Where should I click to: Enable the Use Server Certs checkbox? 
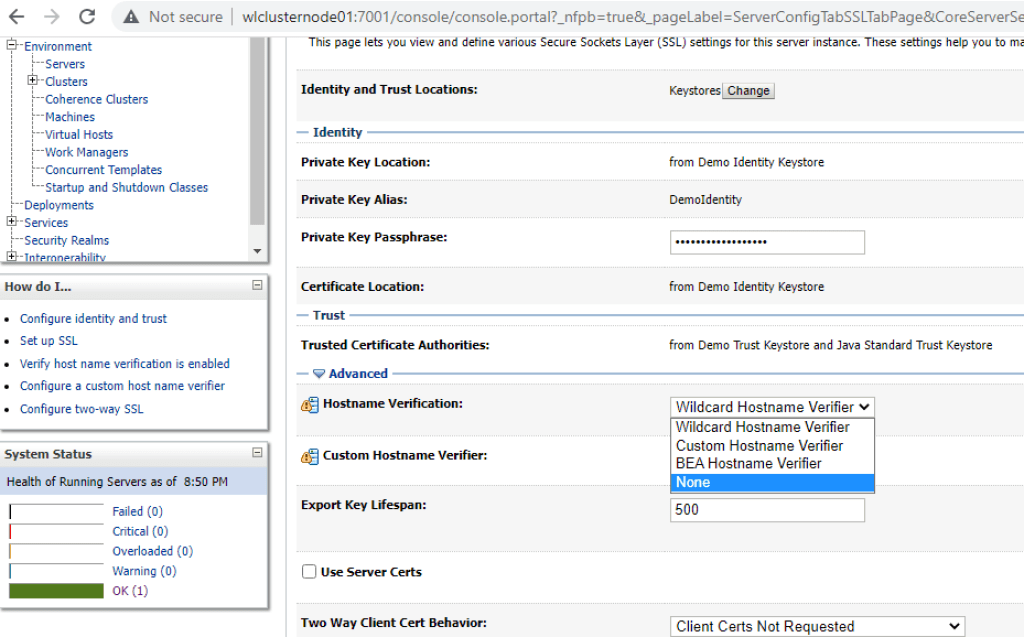point(309,572)
